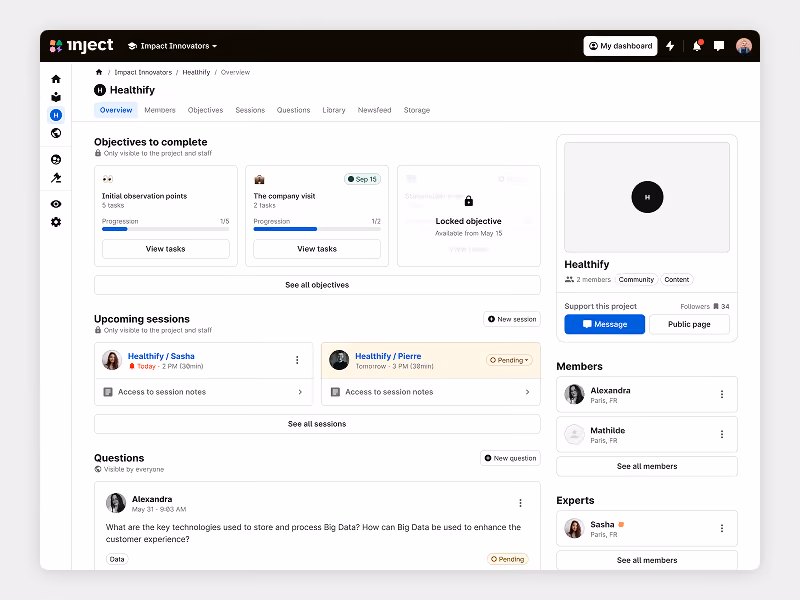Open the user profile avatar
Viewport: 800px width, 600px height.
[x=744, y=46]
